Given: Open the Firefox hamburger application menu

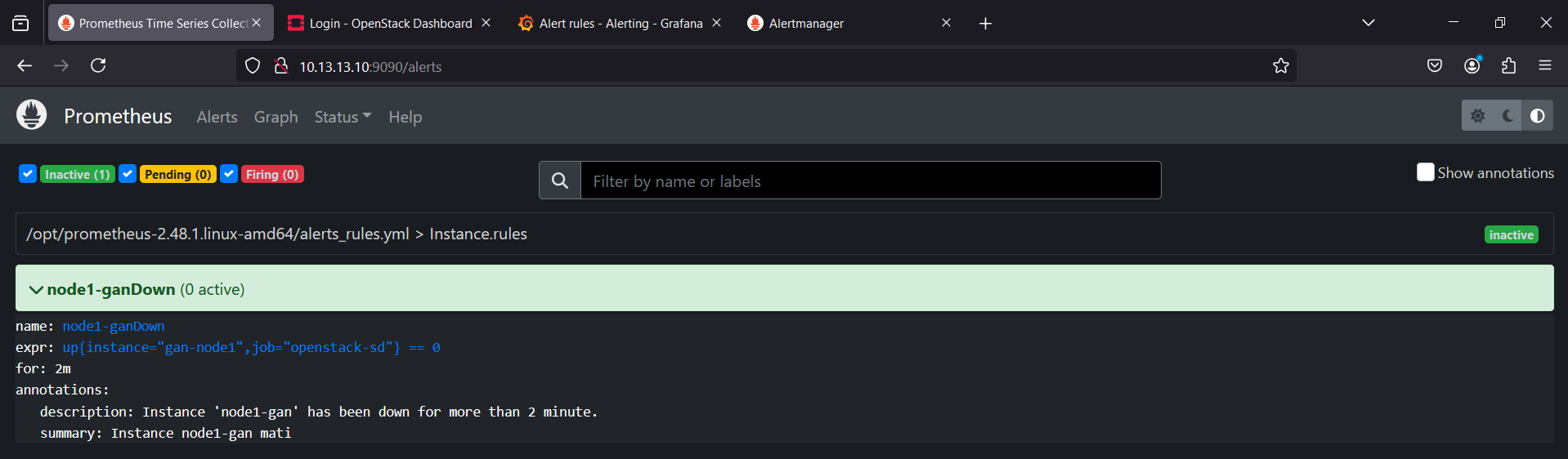Looking at the screenshot, I should click(1544, 66).
